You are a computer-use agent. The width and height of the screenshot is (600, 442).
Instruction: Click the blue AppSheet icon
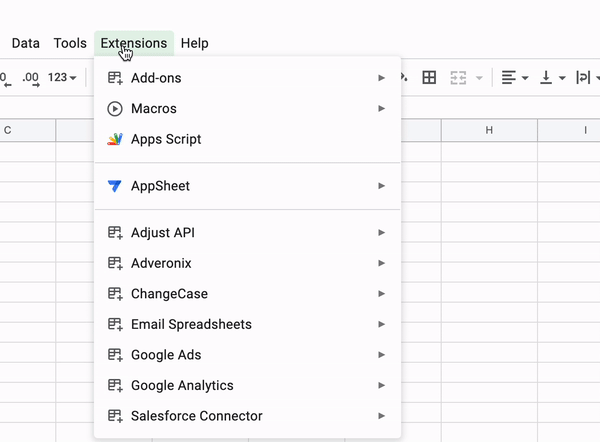[x=114, y=186]
